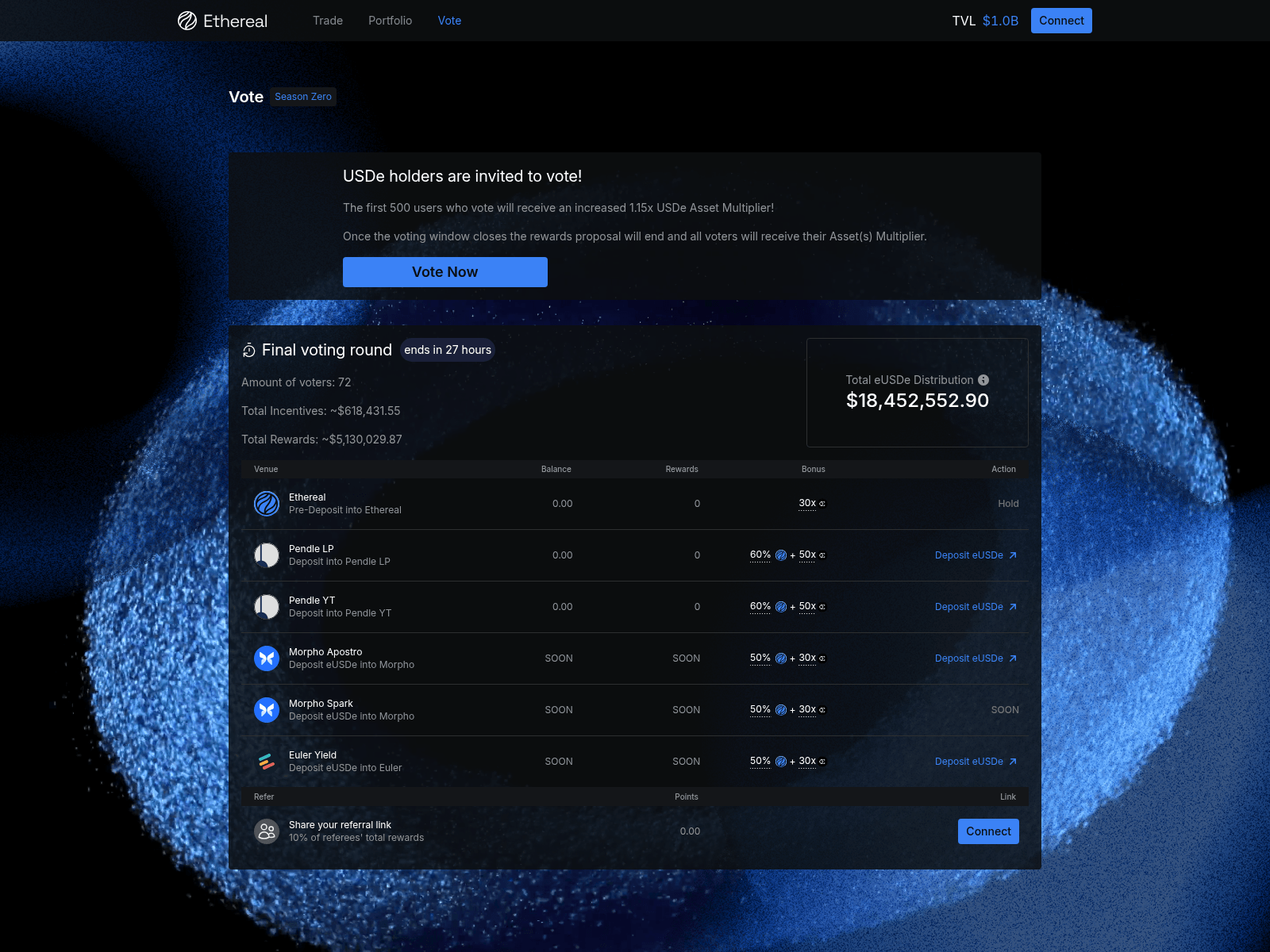Image resolution: width=1270 pixels, height=952 pixels.
Task: Click Connect in the top right
Action: [x=1061, y=21]
